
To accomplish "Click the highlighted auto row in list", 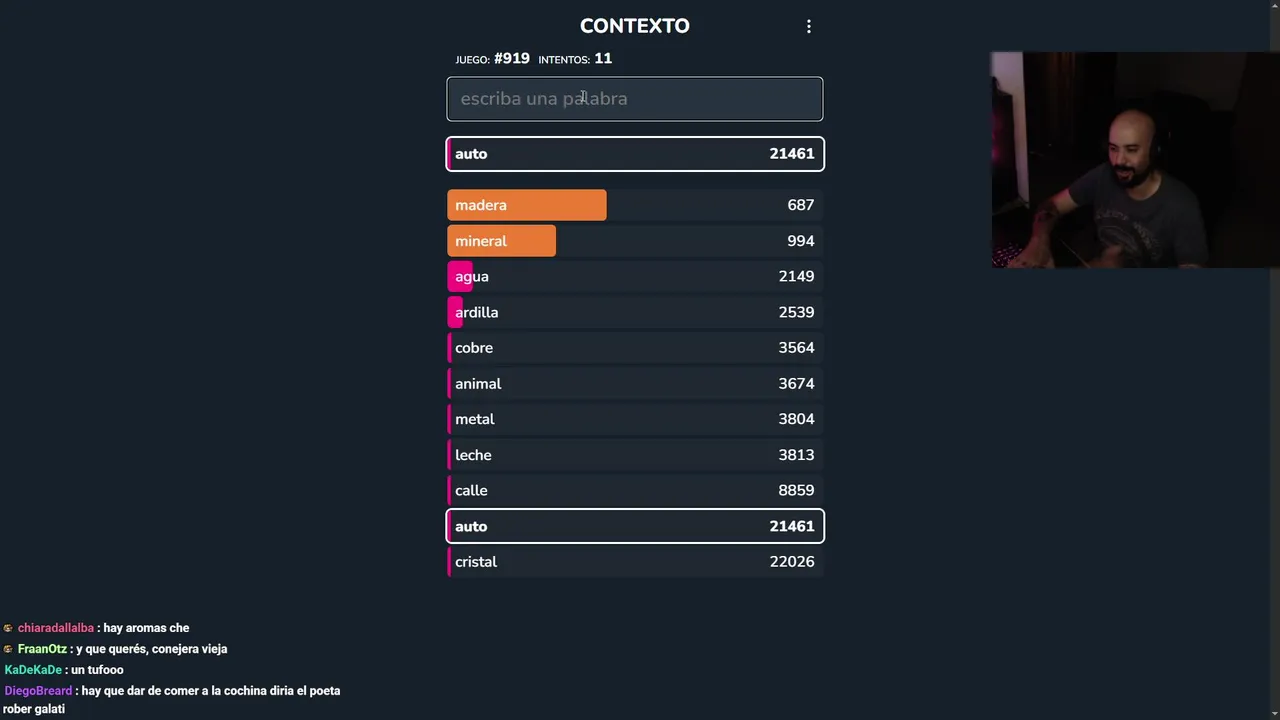I will pyautogui.click(x=634, y=526).
